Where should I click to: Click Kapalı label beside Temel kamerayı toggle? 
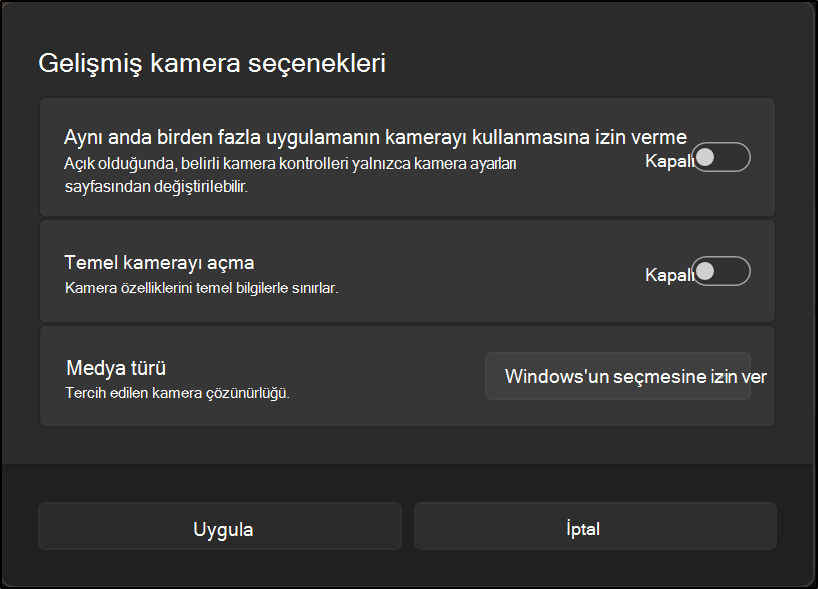pyautogui.click(x=669, y=274)
